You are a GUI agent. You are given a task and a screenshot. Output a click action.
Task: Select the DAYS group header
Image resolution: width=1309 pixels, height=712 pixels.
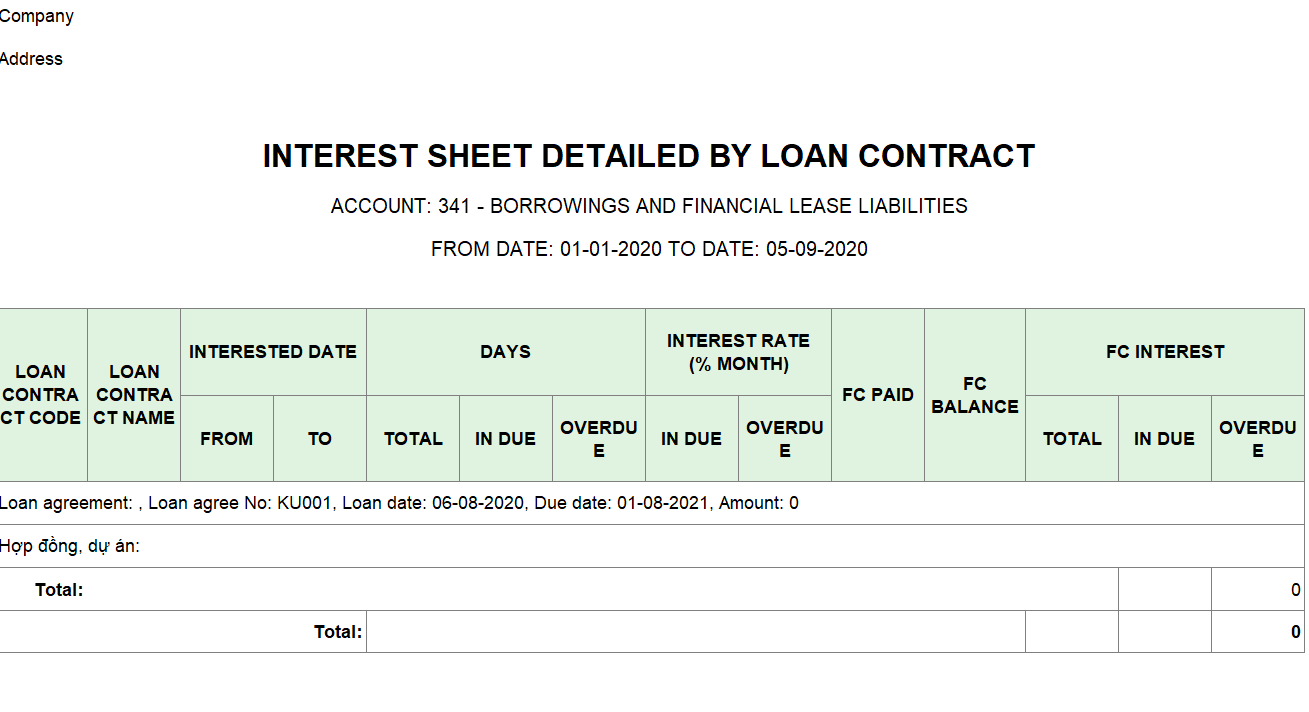506,352
